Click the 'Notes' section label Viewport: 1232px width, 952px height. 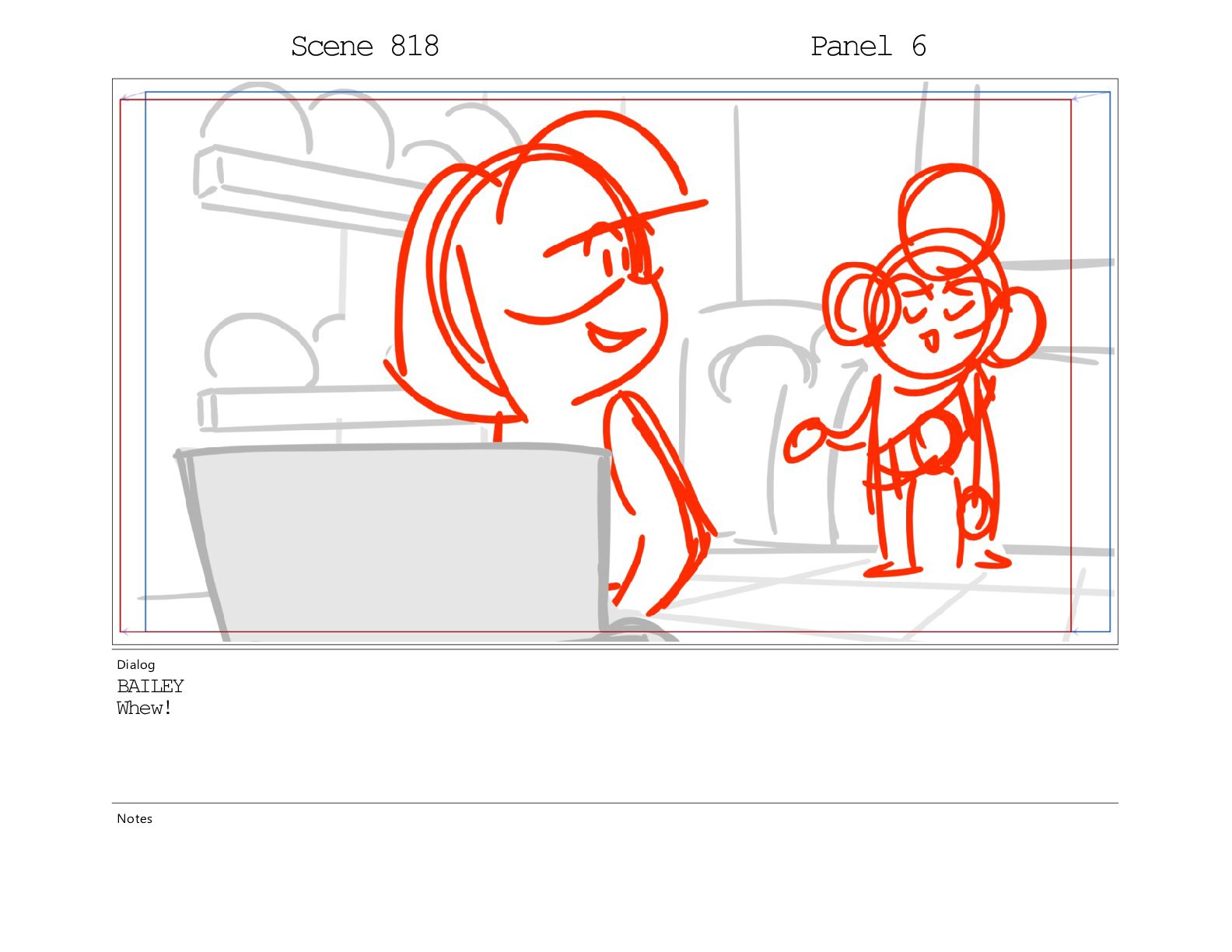click(x=135, y=818)
